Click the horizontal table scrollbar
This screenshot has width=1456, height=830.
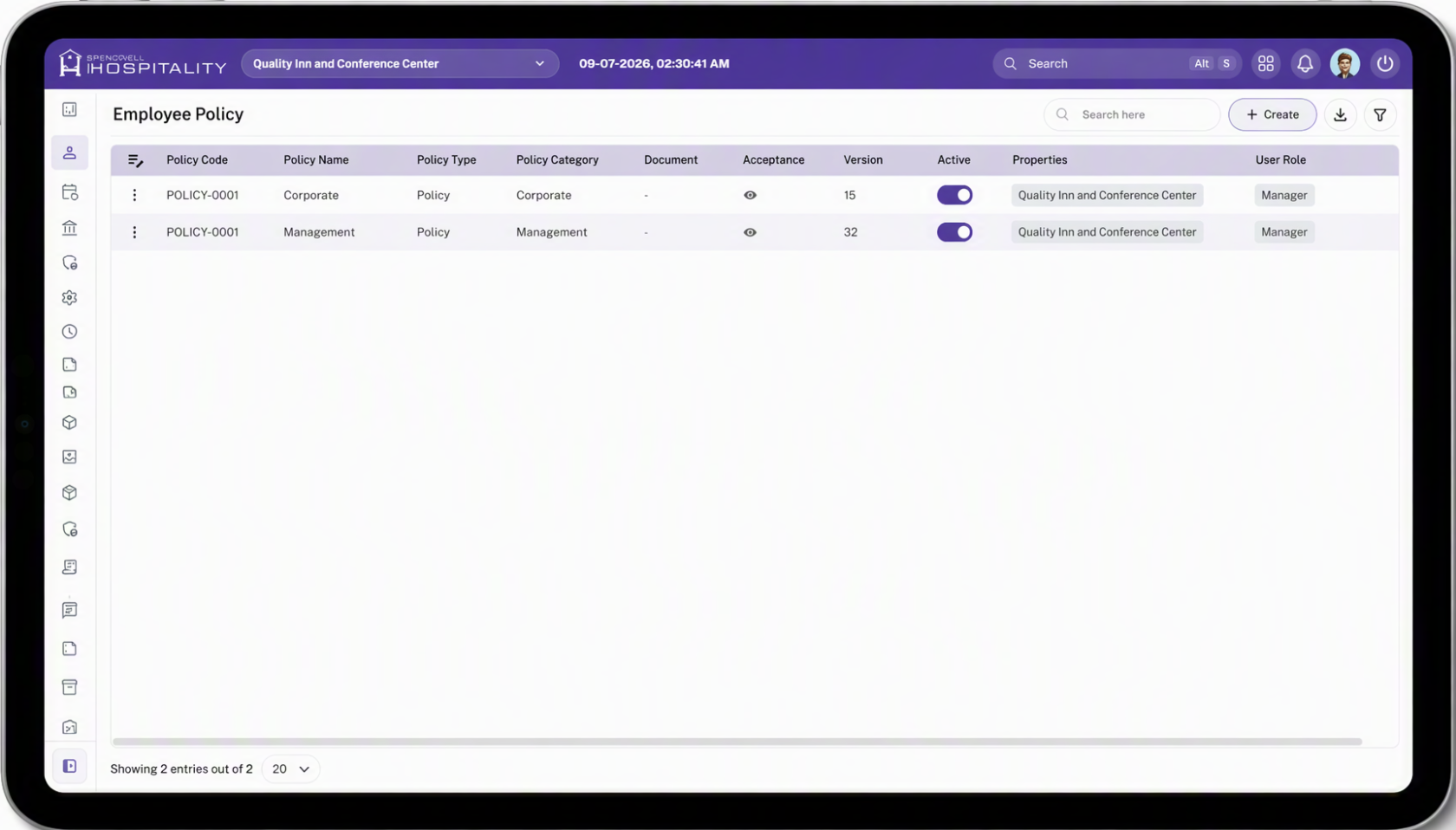click(737, 742)
